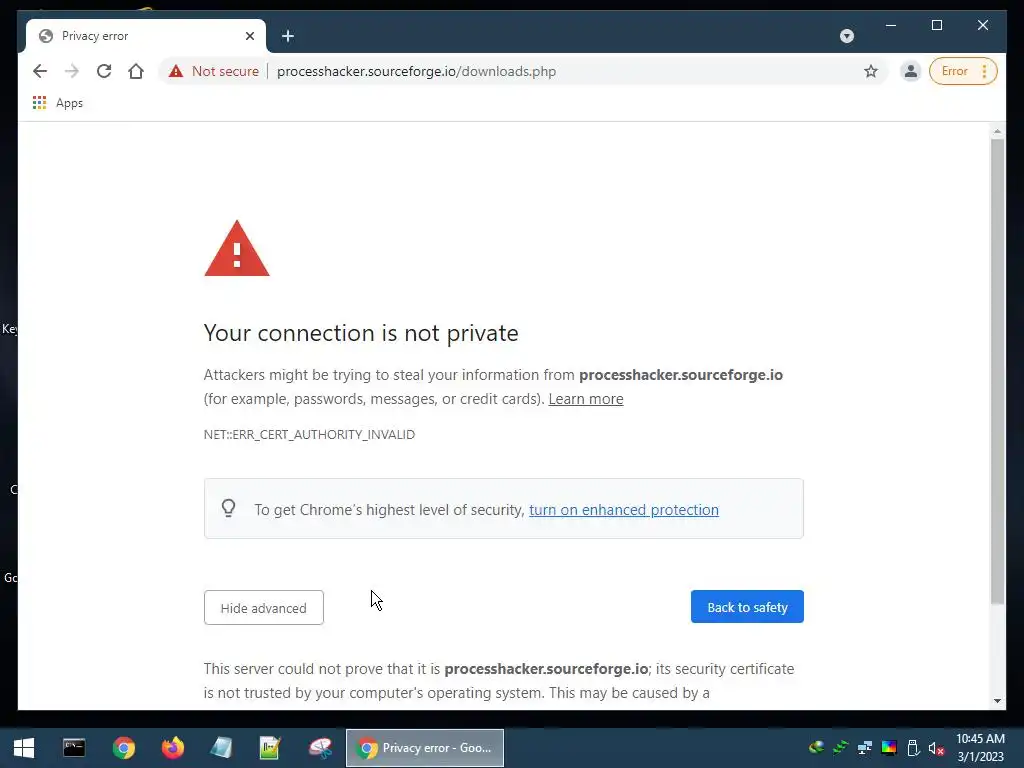
Task: Click the Not secure warning indicator
Action: [214, 71]
